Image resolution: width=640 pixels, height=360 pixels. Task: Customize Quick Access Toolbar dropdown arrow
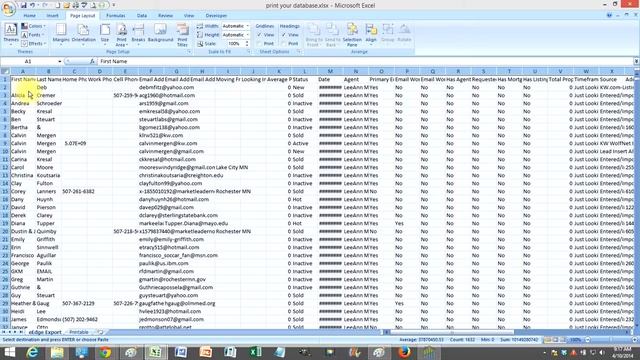pyautogui.click(x=113, y=6)
